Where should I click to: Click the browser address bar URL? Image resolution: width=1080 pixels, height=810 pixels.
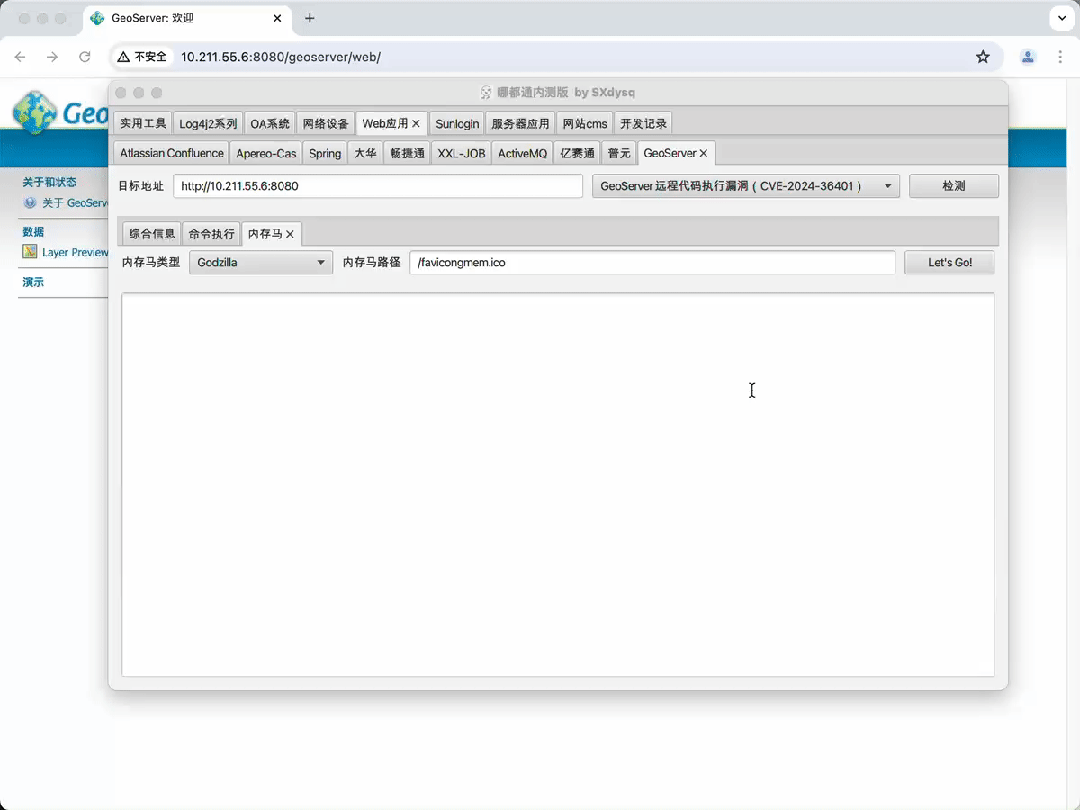(281, 57)
